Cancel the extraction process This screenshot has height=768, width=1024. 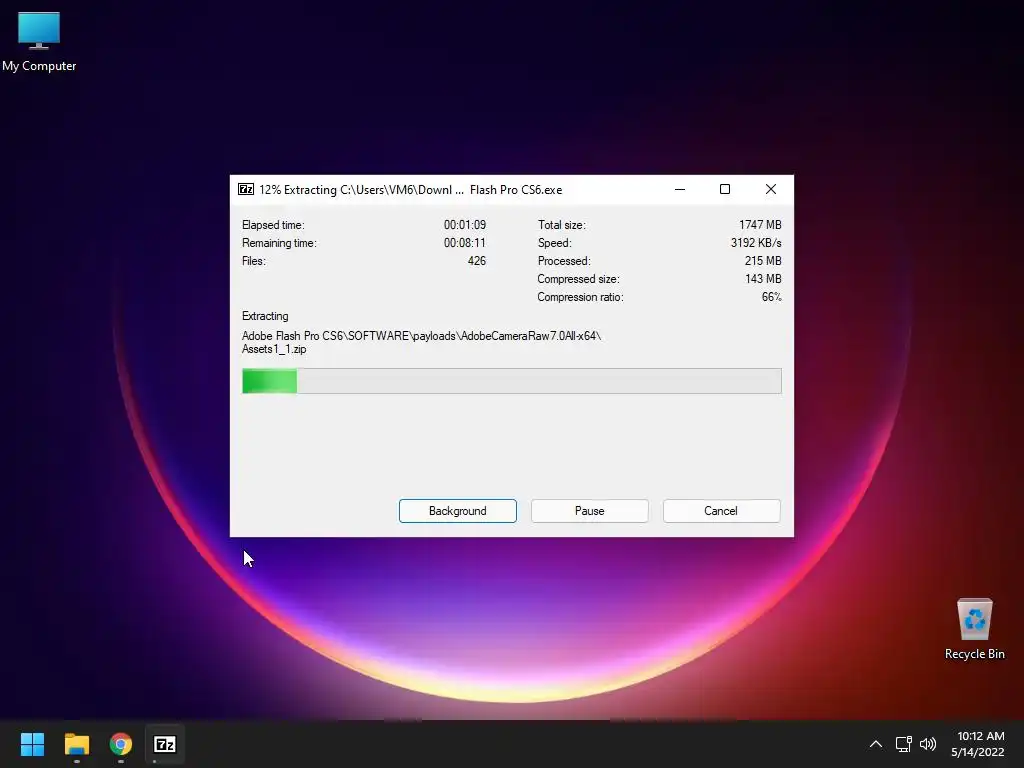721,511
